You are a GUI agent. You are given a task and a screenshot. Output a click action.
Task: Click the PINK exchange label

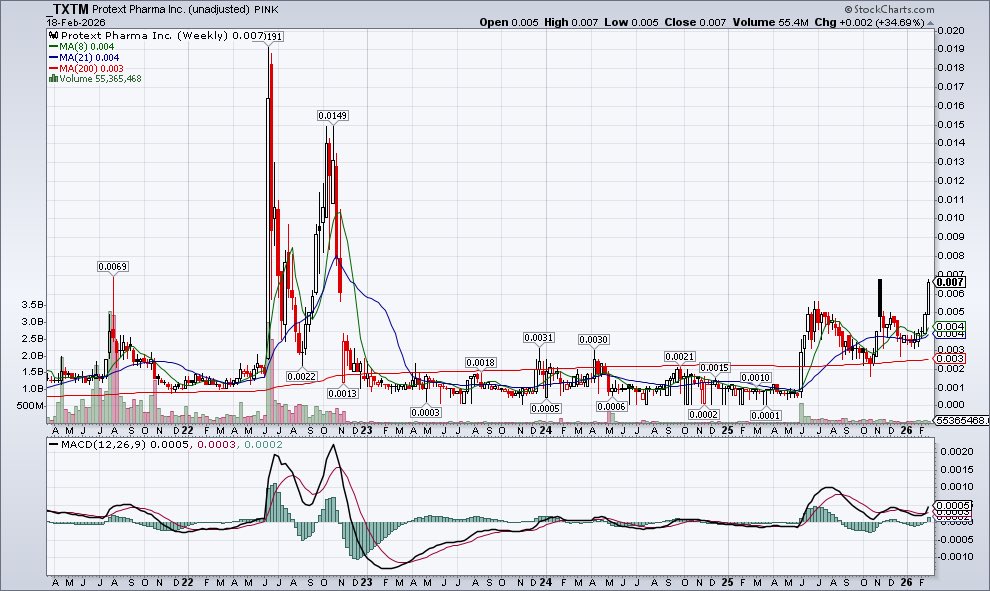(266, 10)
